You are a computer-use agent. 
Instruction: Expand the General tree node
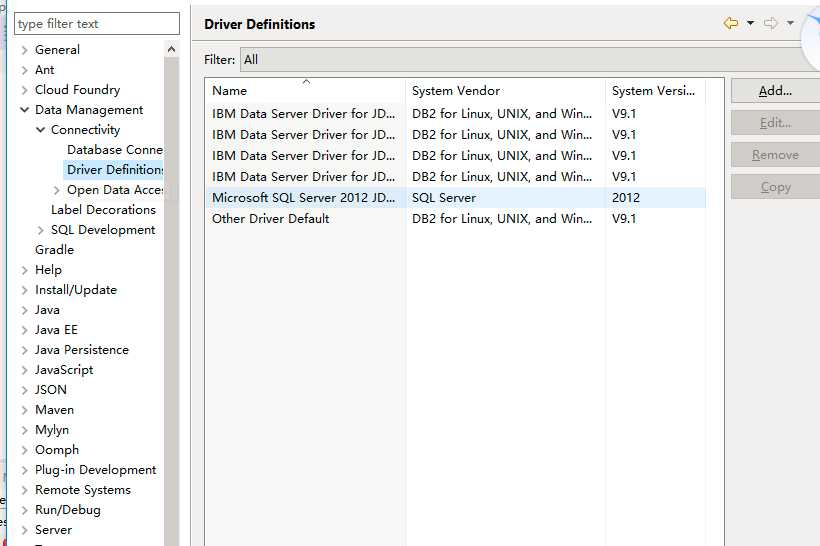pyautogui.click(x=25, y=50)
